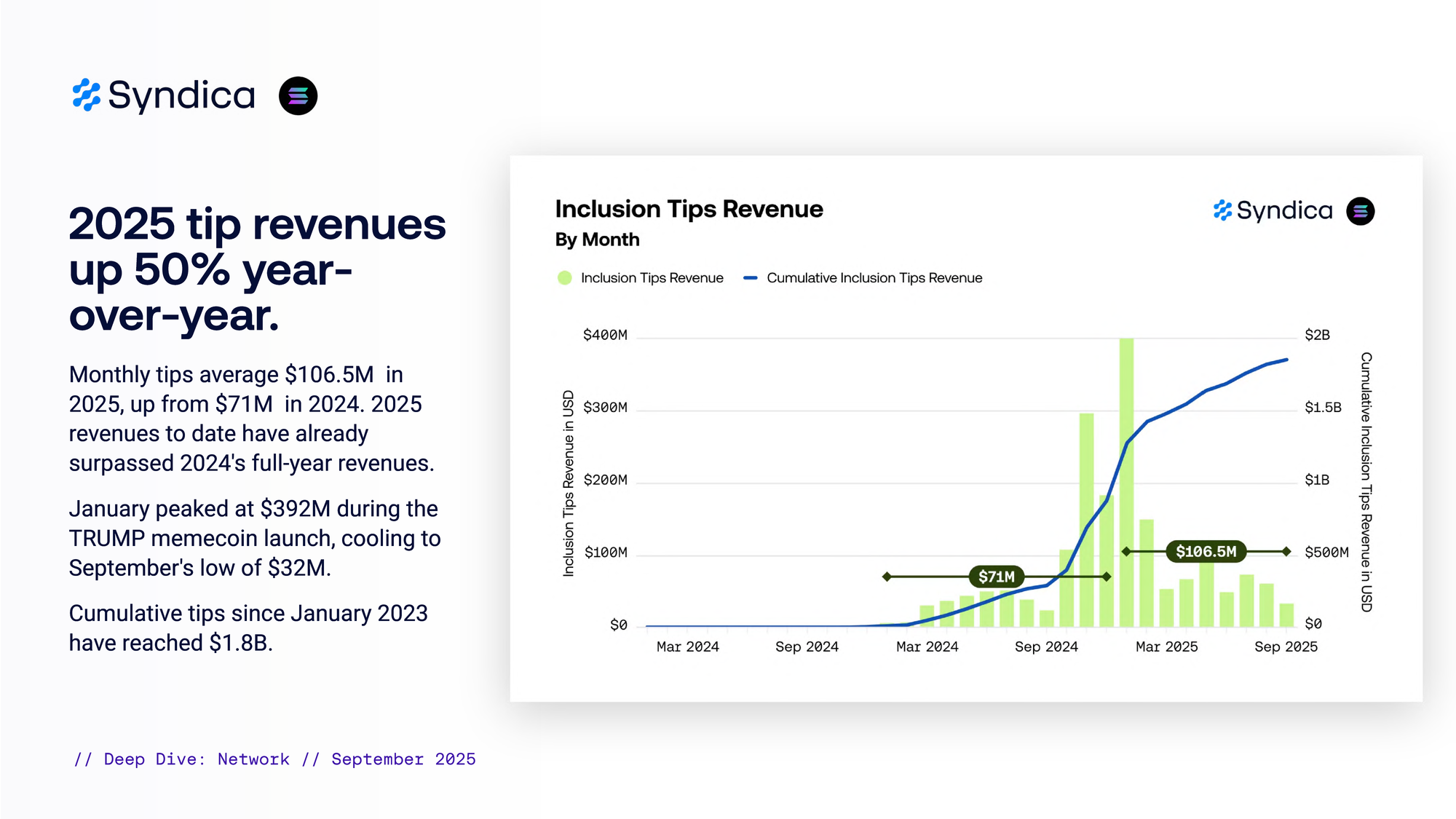This screenshot has height=819, width=1456.
Task: Click the $71M average label
Action: (x=996, y=577)
